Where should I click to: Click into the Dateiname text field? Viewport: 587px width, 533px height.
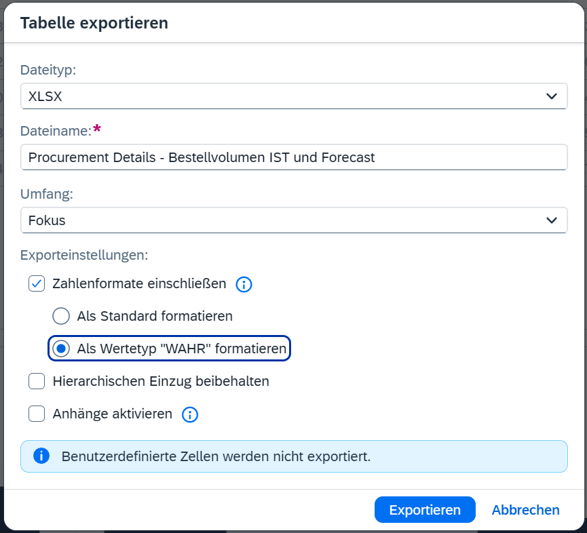pyautogui.click(x=294, y=157)
